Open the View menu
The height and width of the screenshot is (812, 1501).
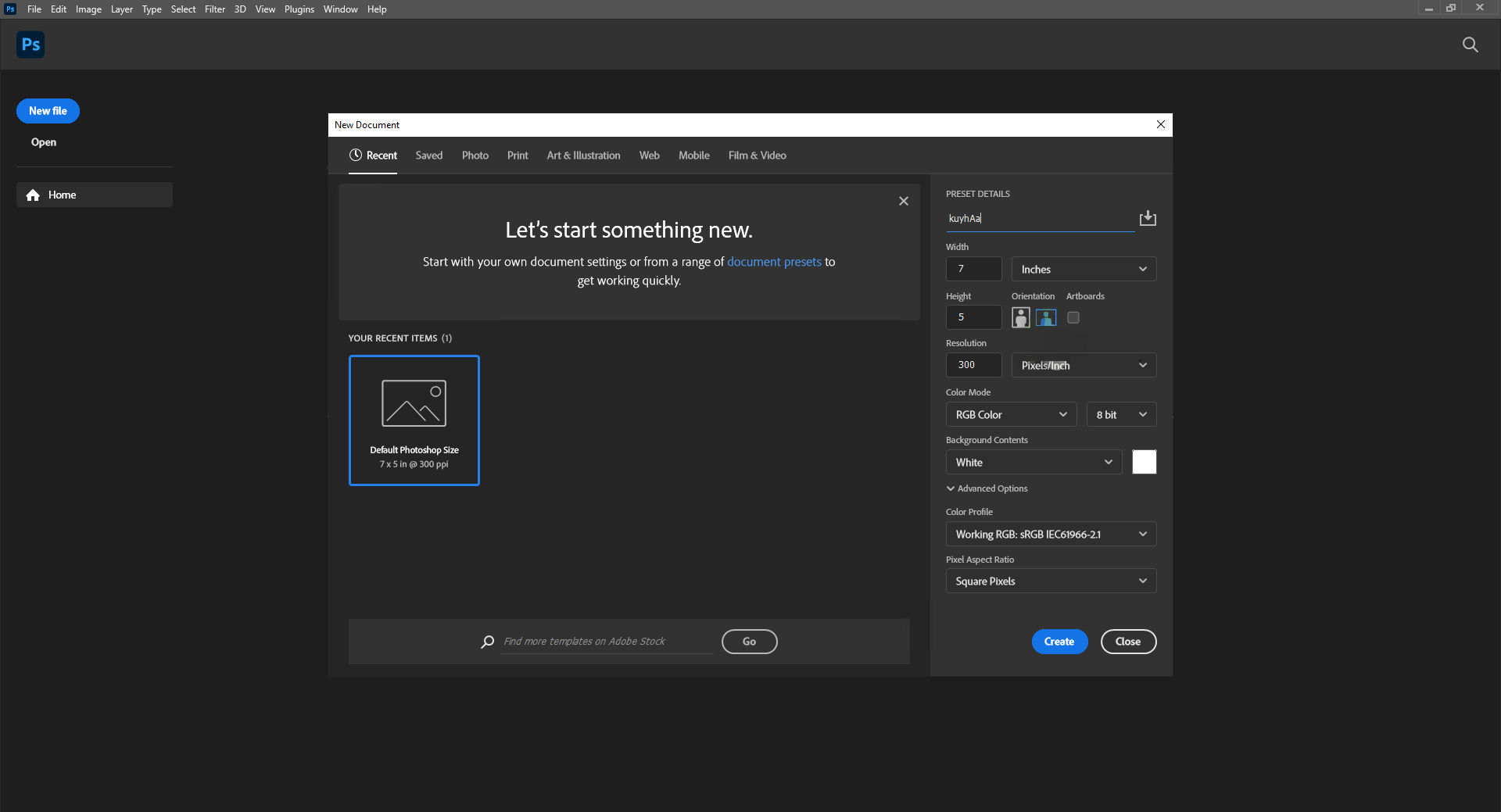click(265, 9)
